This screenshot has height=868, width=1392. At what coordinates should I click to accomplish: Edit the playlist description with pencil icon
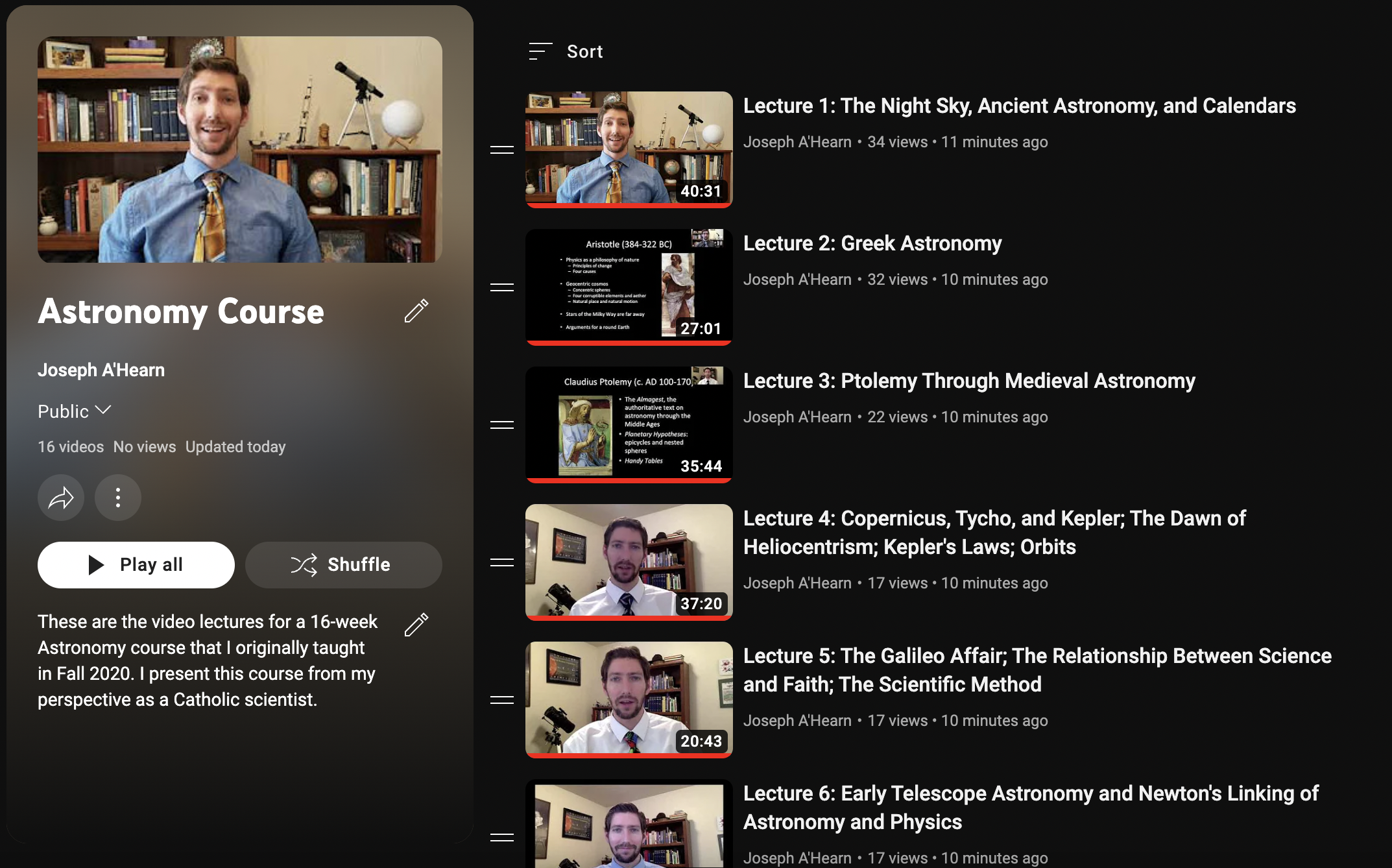click(416, 624)
